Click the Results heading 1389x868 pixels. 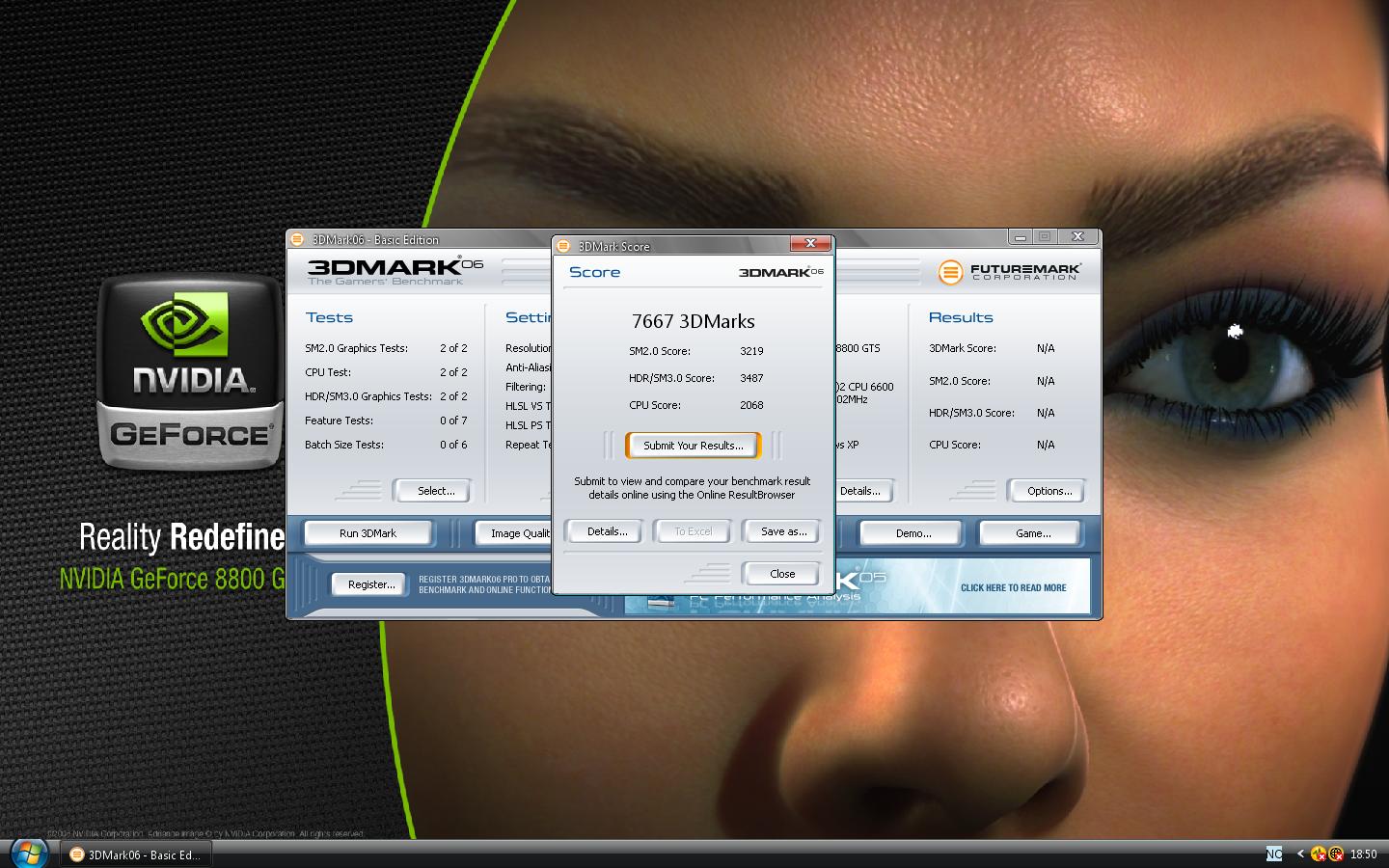(961, 317)
